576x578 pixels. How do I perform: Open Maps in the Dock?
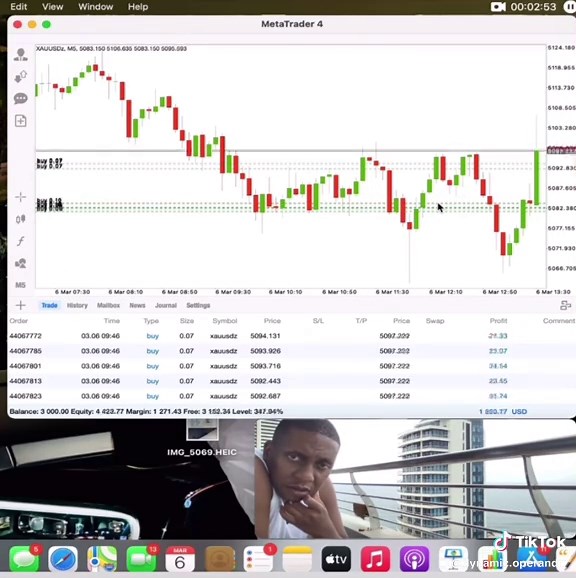(x=102, y=559)
